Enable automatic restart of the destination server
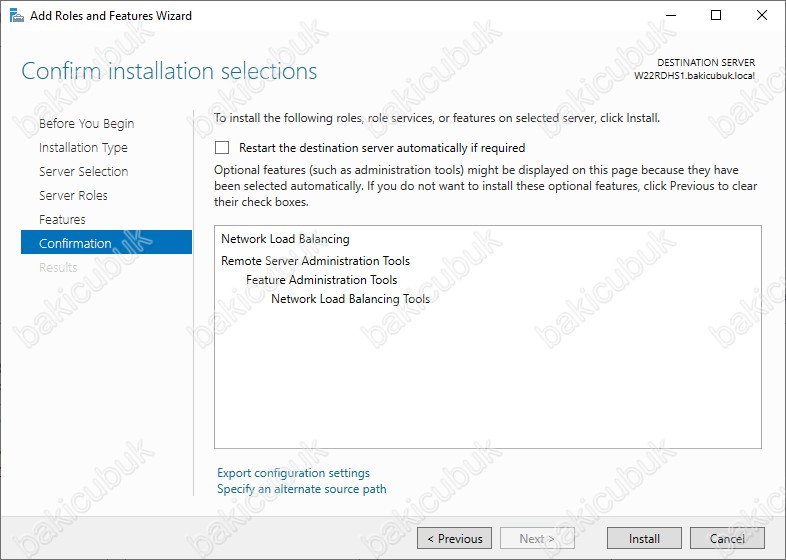Viewport: 786px width, 560px height. pos(222,147)
